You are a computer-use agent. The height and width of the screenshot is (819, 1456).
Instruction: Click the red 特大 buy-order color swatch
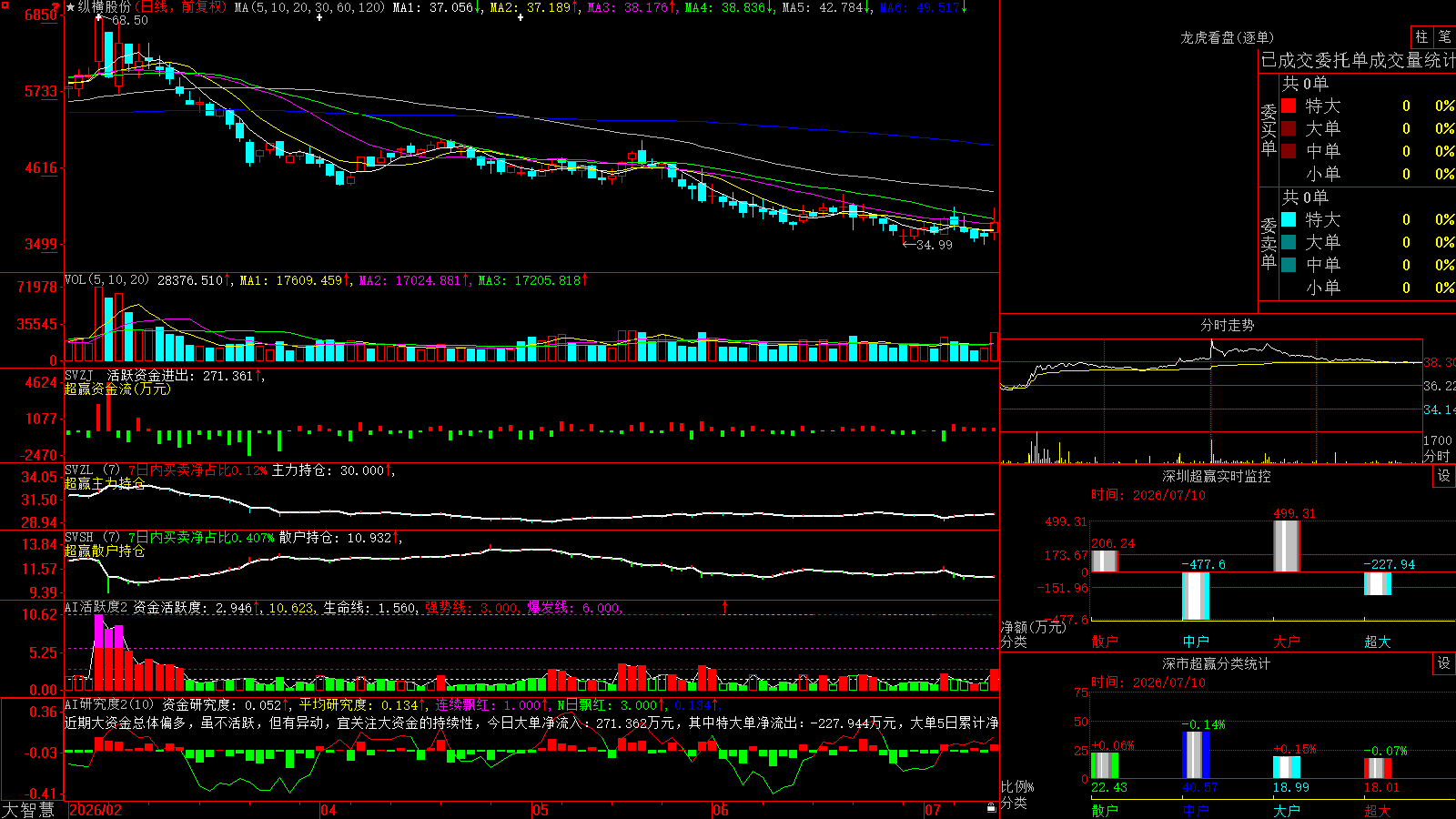(1289, 106)
